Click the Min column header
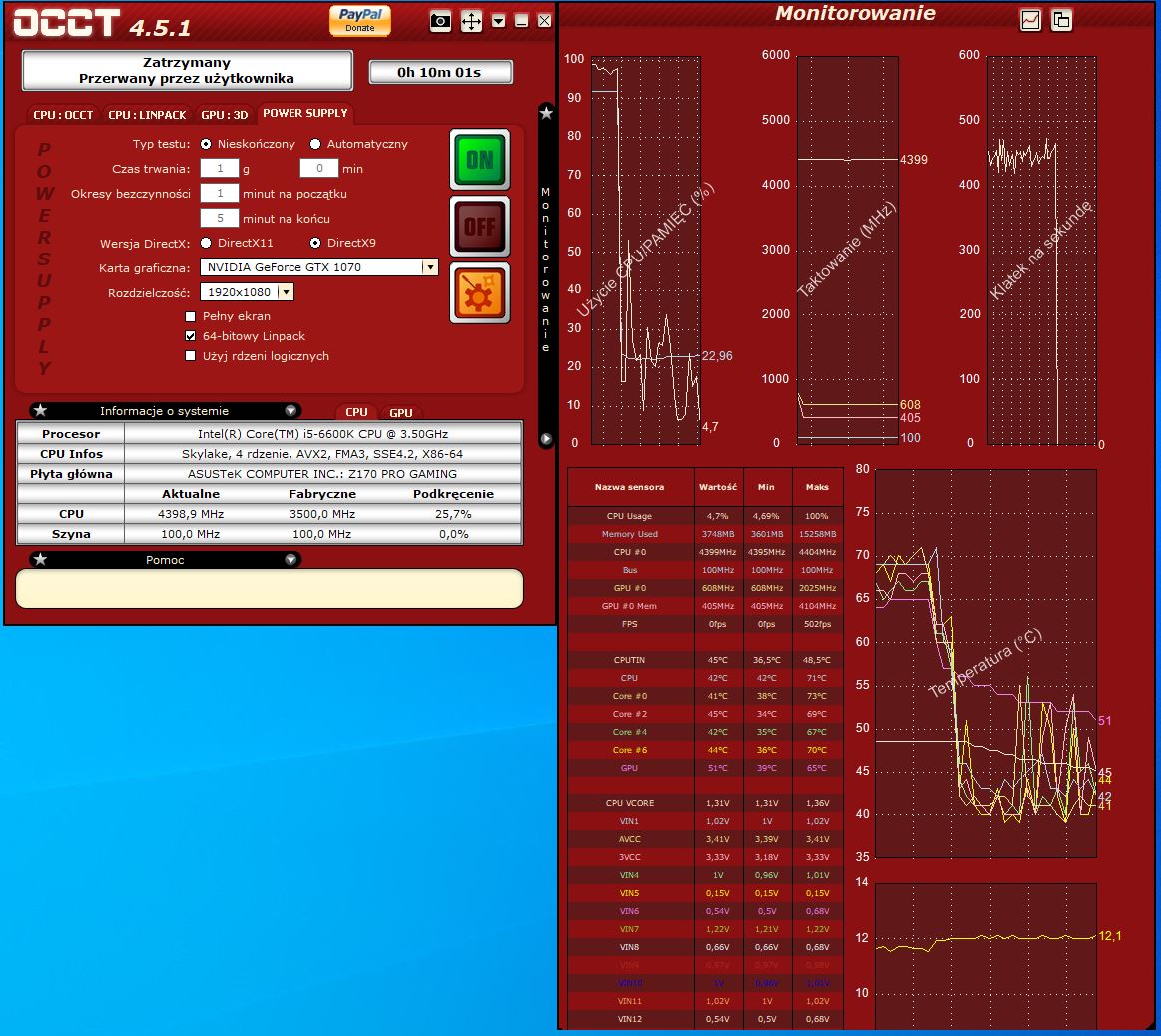Screen dimensions: 1161x1036 [767, 487]
